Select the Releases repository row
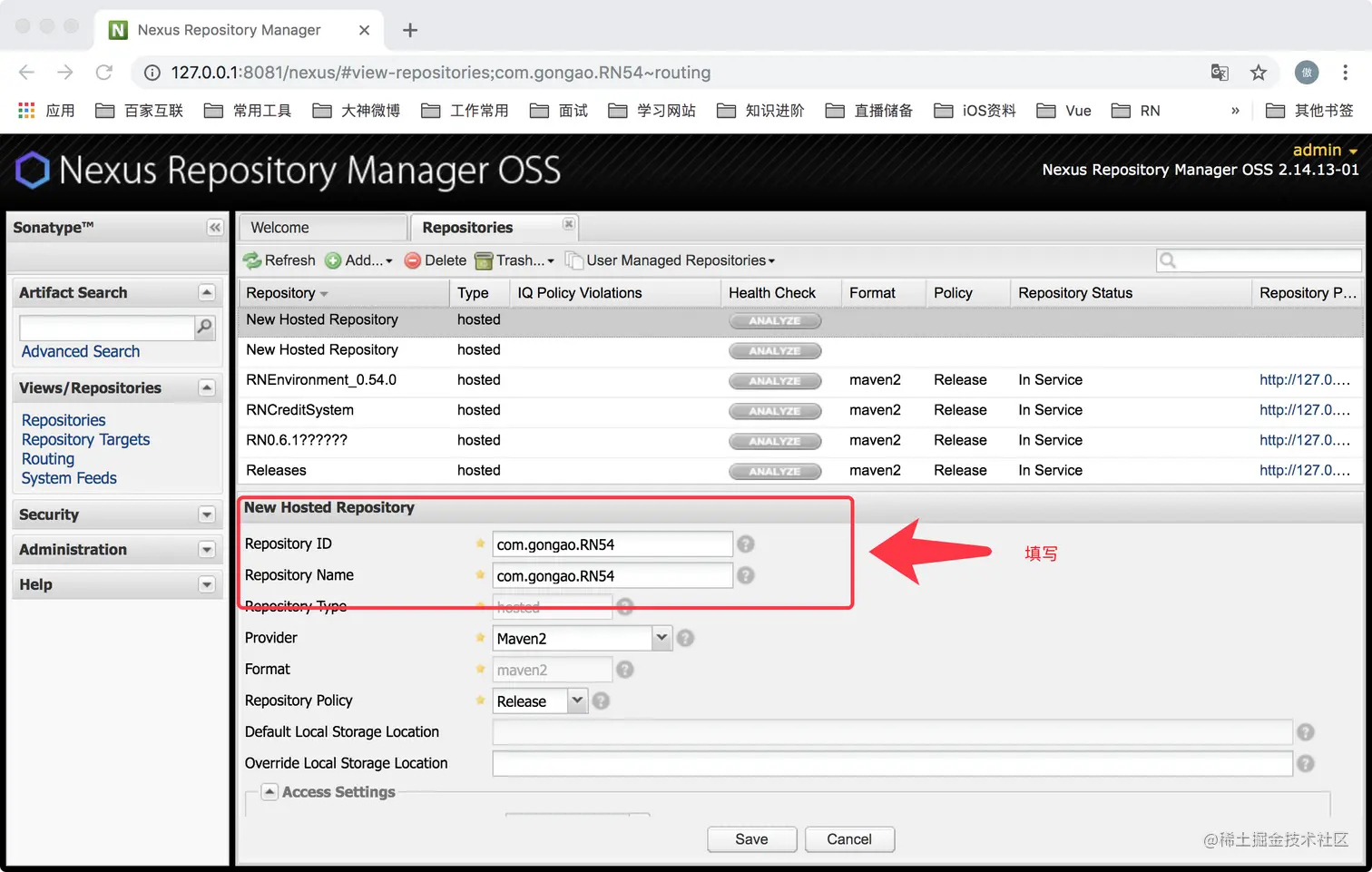Viewport: 1372px width, 872px height. pos(800,470)
